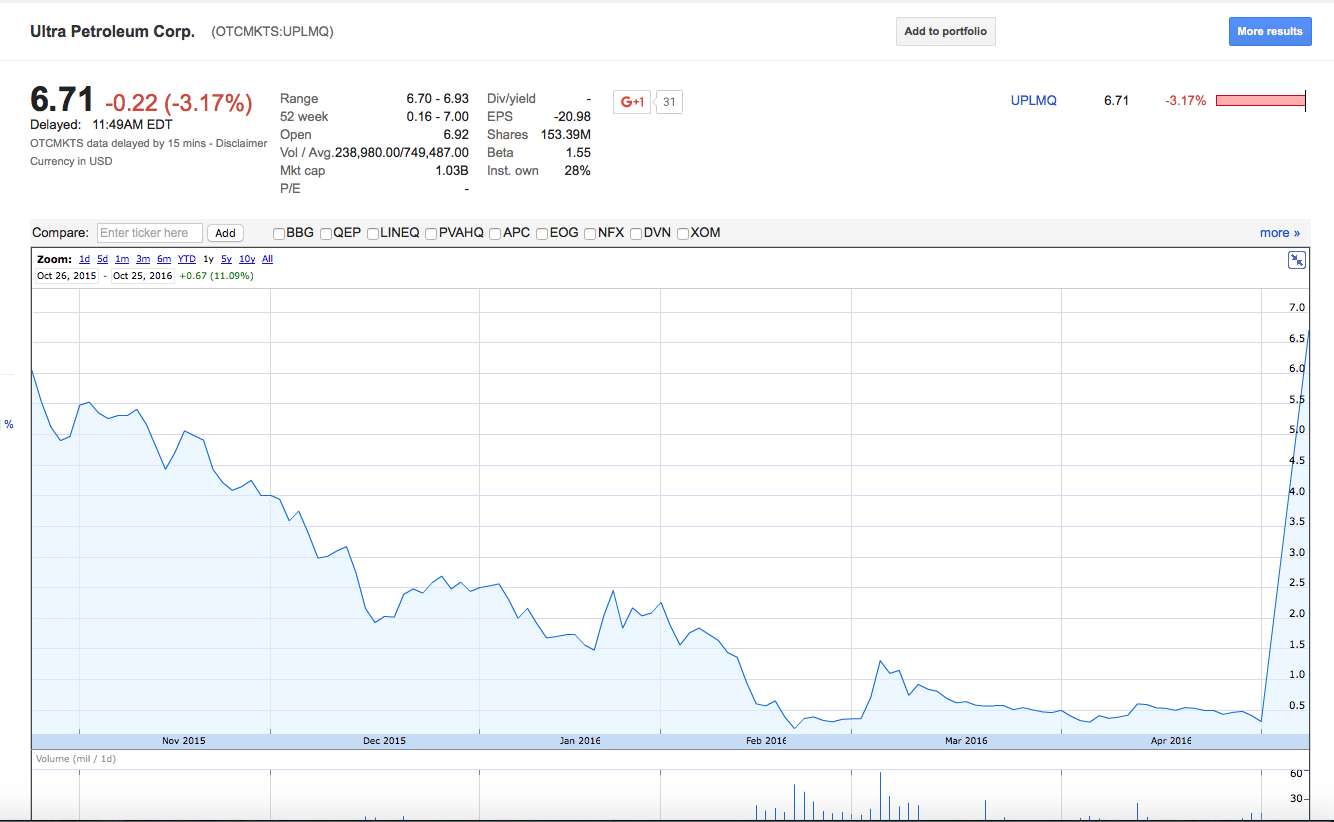
Task: Click the chart collapse/shrink icon
Action: point(1296,260)
